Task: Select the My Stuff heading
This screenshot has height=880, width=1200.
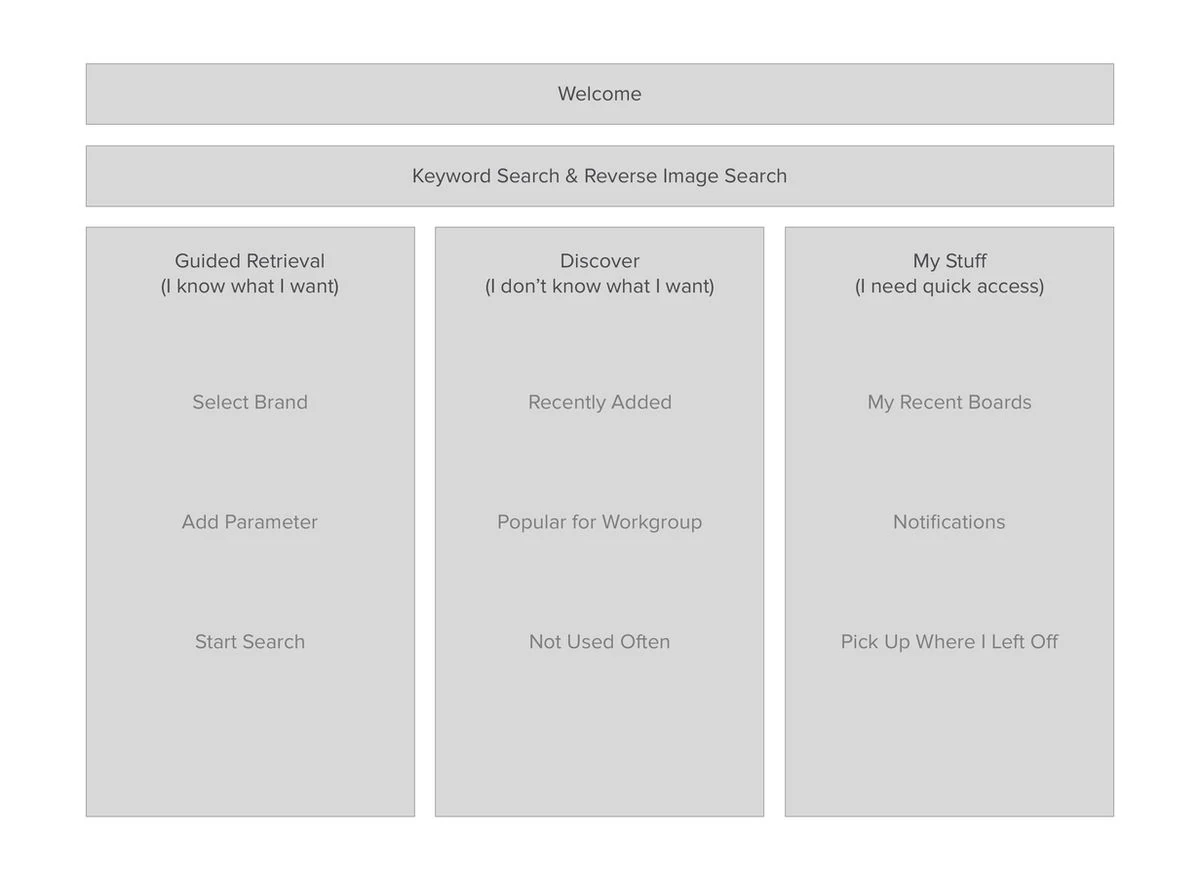Action: click(x=949, y=261)
